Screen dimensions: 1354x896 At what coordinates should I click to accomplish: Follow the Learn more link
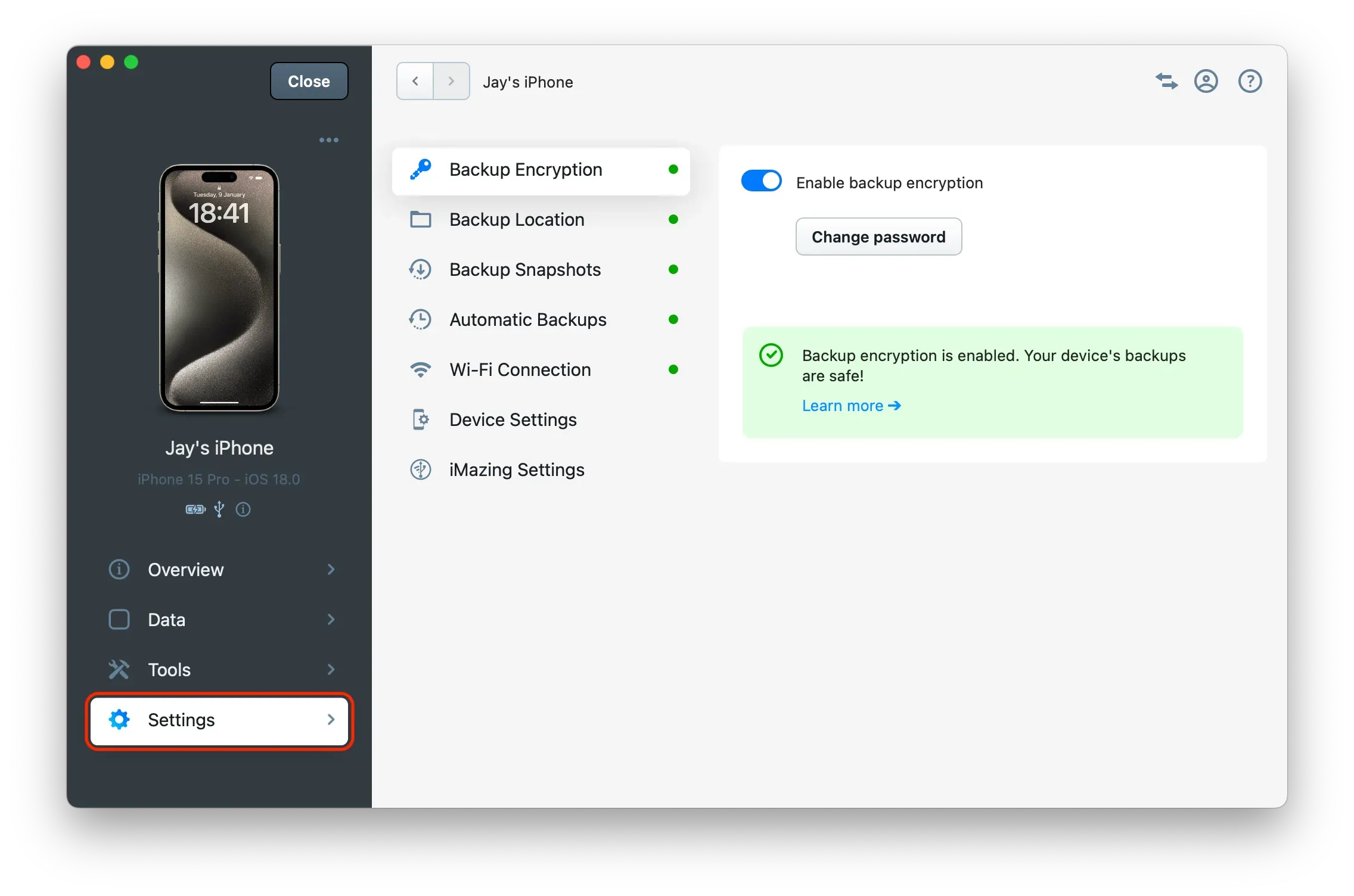(x=851, y=406)
